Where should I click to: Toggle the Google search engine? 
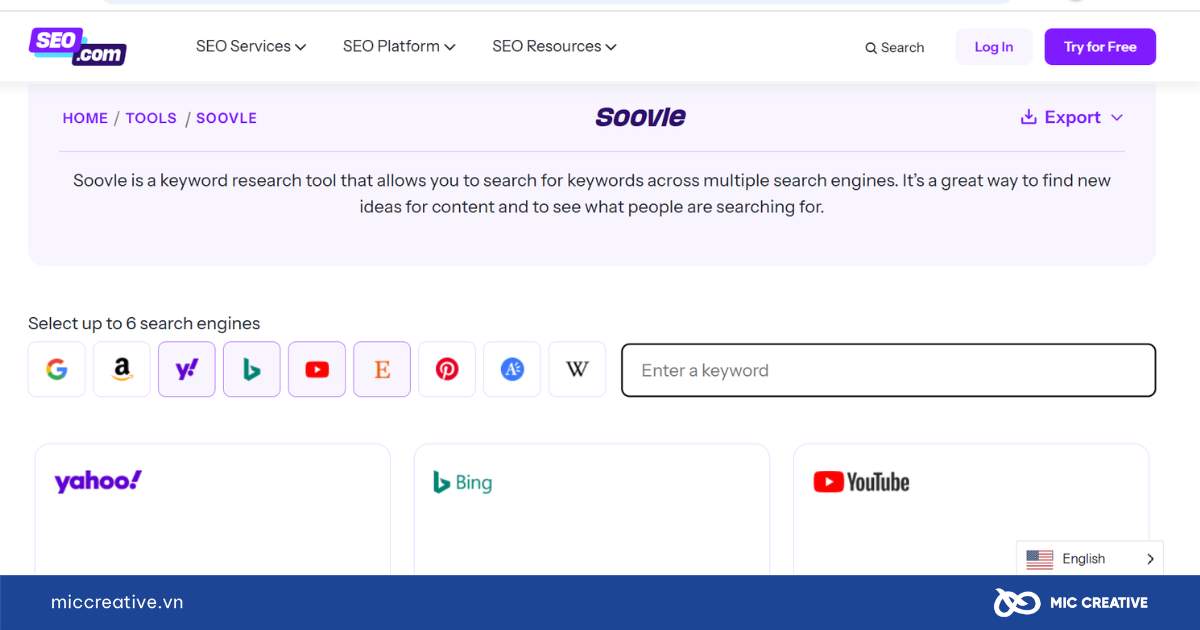click(x=57, y=369)
